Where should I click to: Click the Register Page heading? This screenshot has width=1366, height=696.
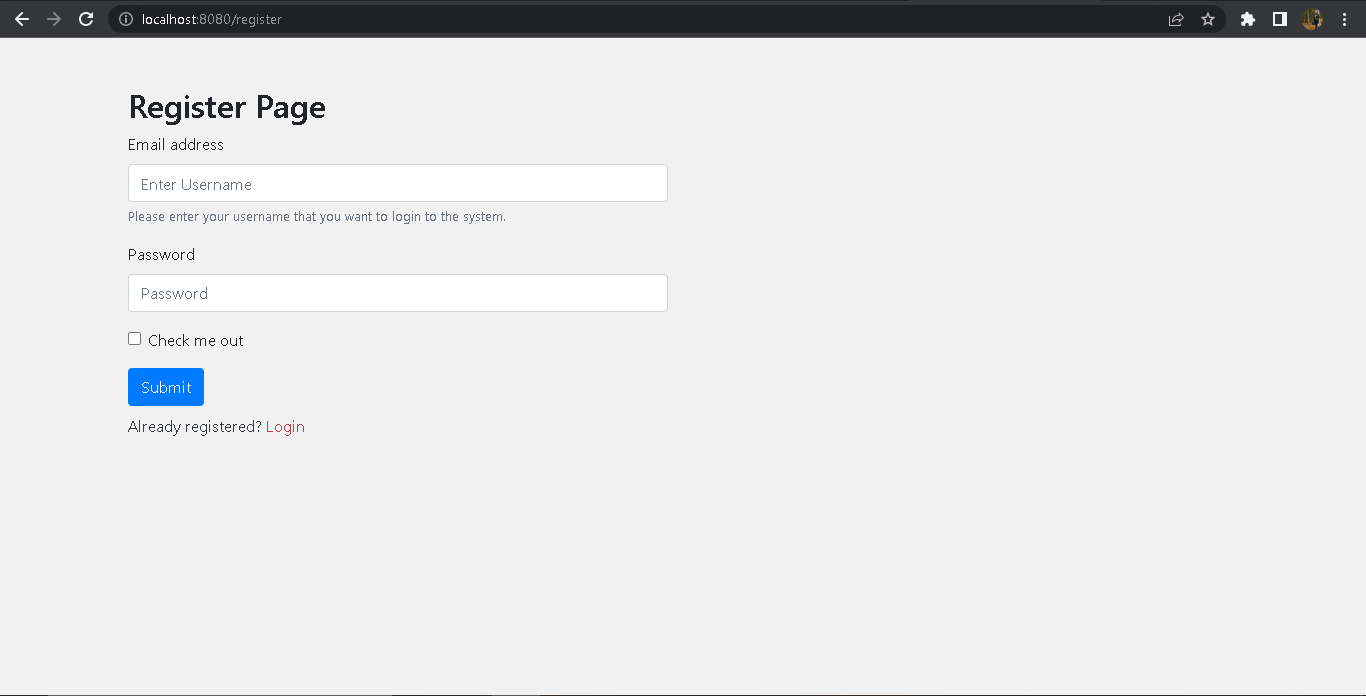[x=226, y=107]
